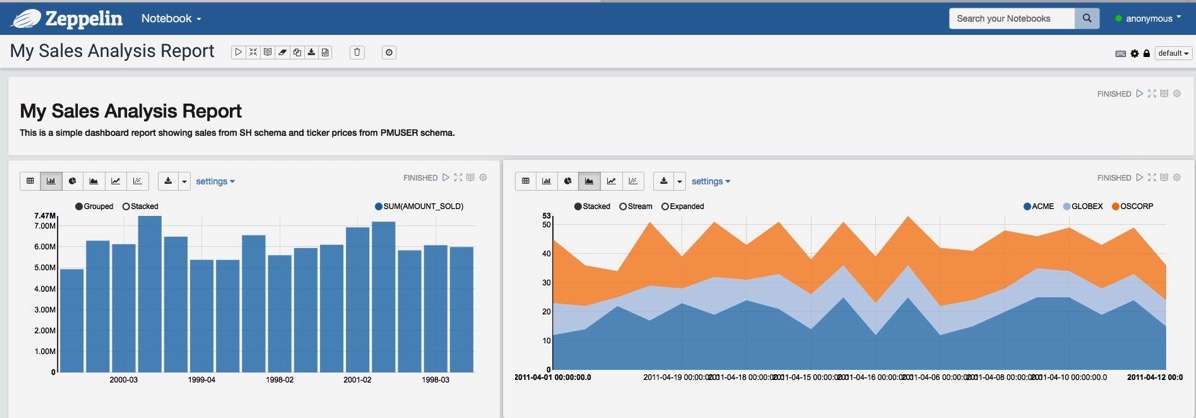Click the trash icon to remove the note

point(358,53)
